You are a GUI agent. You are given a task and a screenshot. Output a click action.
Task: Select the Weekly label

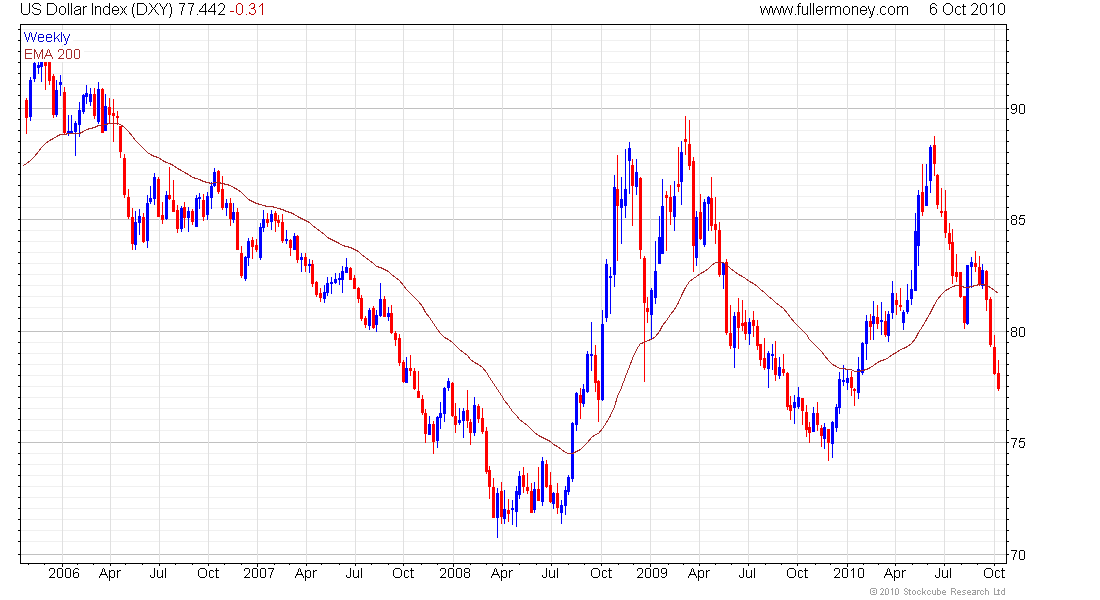(x=47, y=37)
